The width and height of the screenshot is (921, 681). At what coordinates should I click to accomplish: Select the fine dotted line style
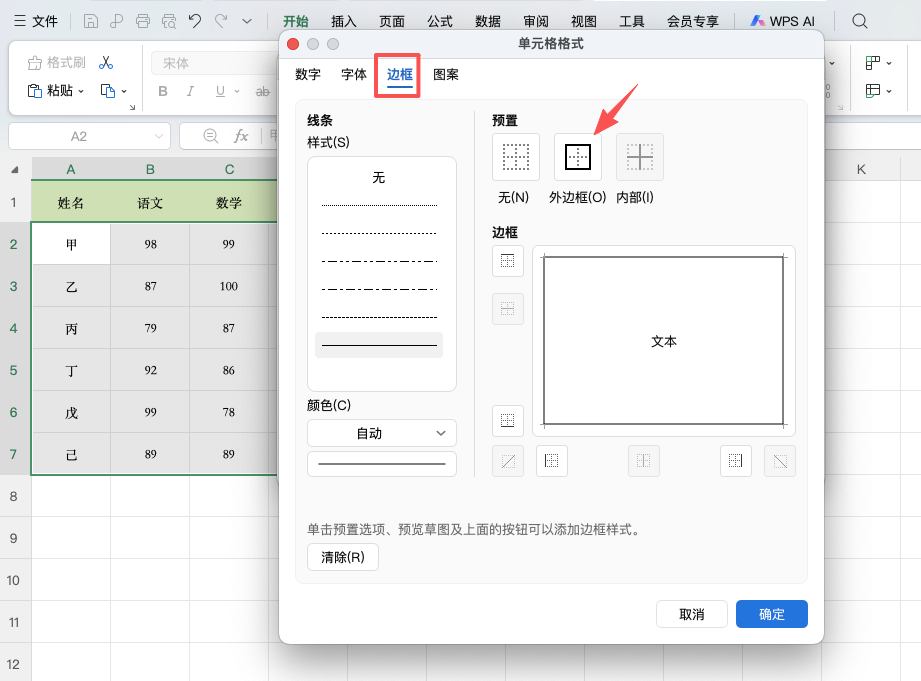379,206
